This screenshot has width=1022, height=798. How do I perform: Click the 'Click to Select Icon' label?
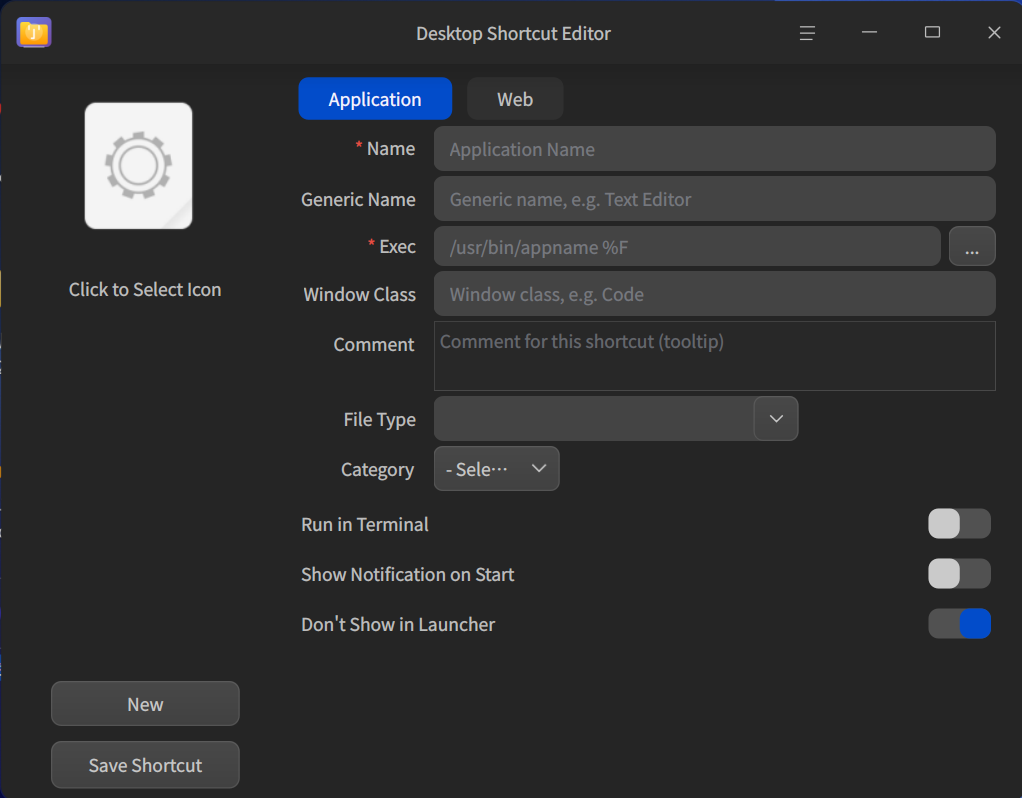click(x=145, y=289)
